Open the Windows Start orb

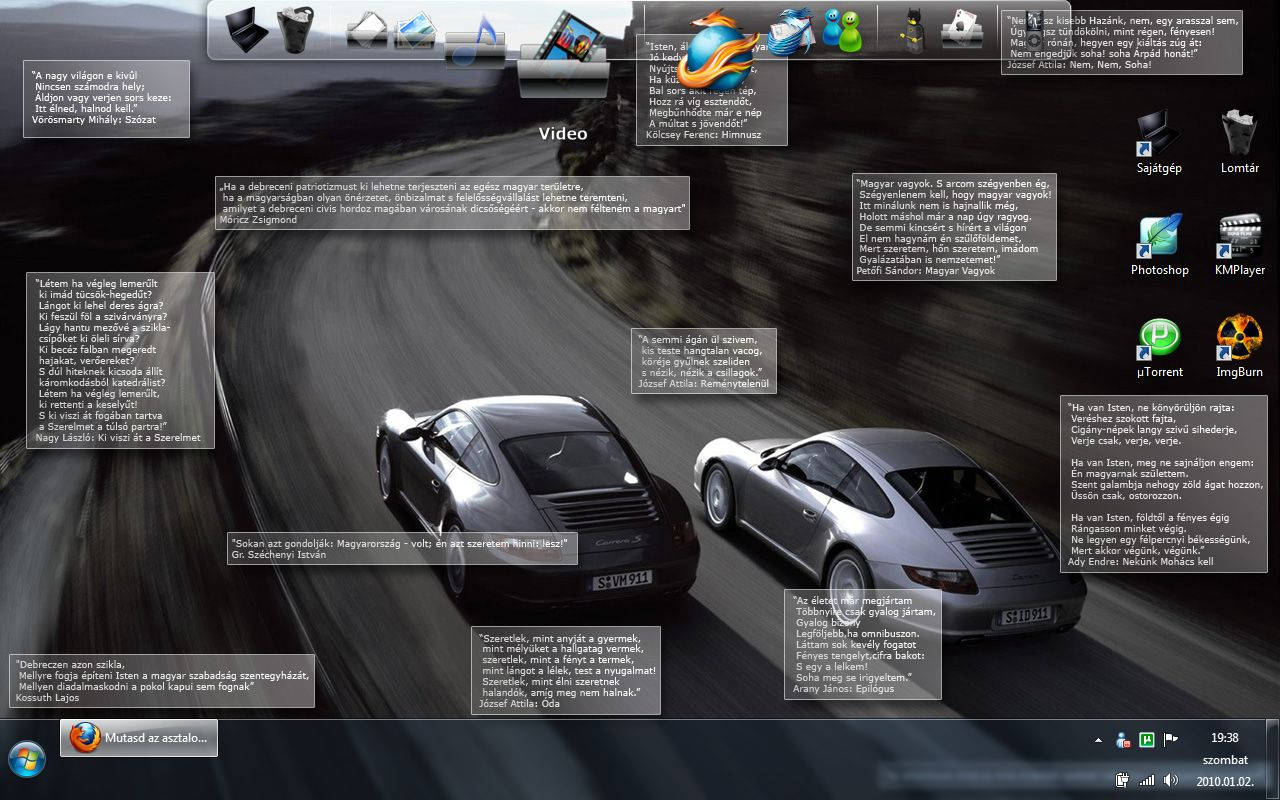[27, 760]
